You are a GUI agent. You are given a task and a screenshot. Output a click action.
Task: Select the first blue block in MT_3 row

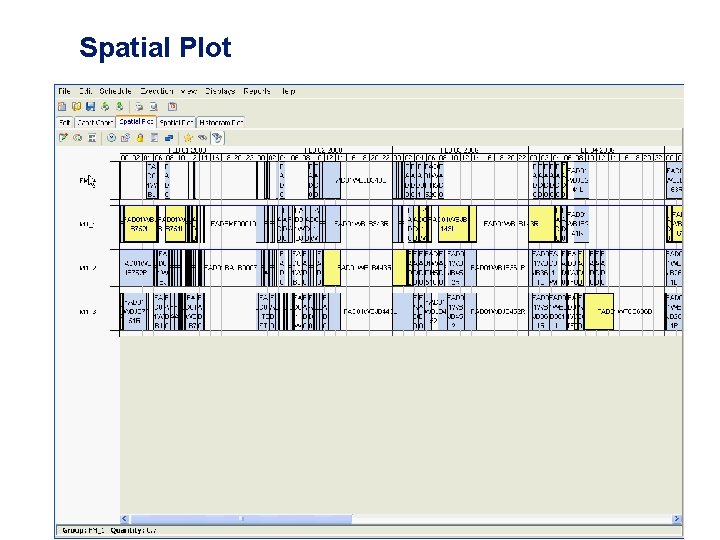(134, 312)
